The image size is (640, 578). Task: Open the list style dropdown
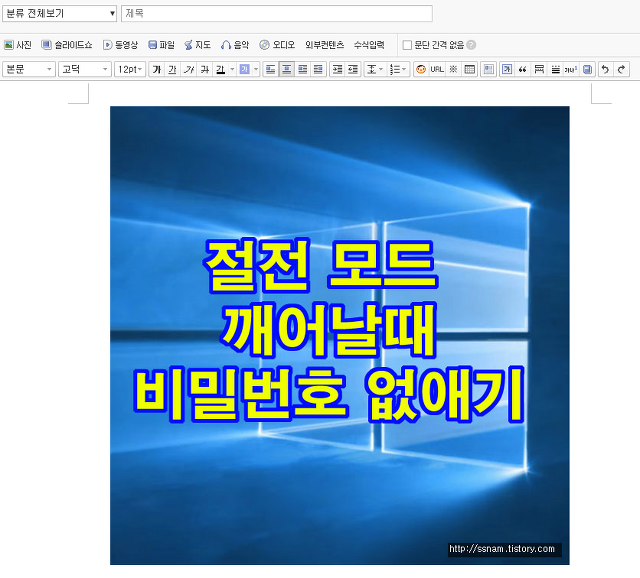click(x=398, y=69)
